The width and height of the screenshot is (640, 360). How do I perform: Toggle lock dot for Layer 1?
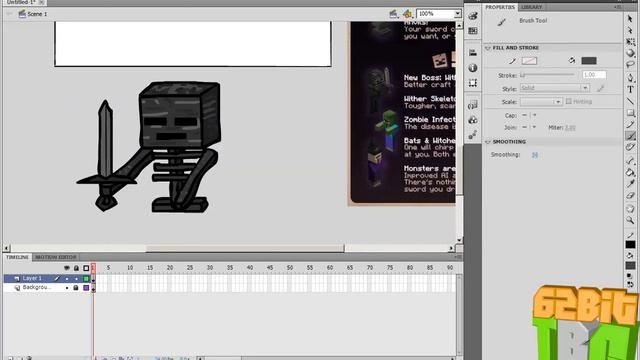pos(76,278)
